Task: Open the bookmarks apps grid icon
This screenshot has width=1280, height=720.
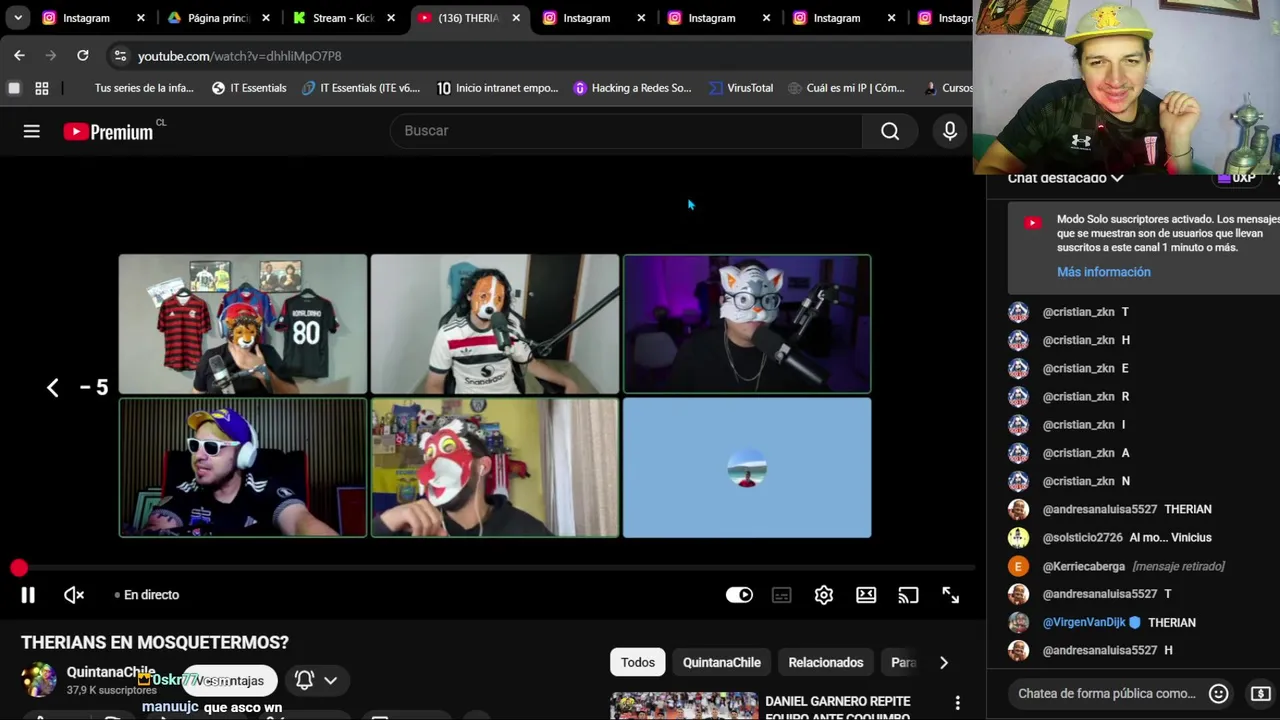Action: point(42,88)
